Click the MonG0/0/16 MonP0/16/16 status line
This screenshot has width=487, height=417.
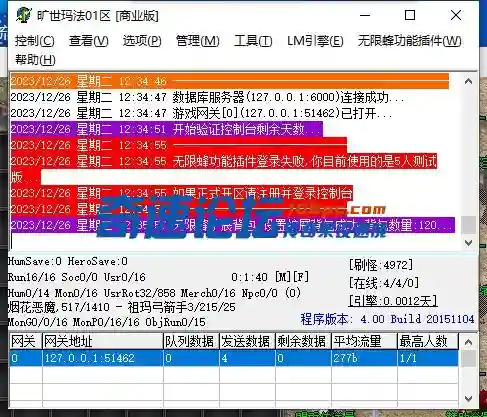coord(107,322)
